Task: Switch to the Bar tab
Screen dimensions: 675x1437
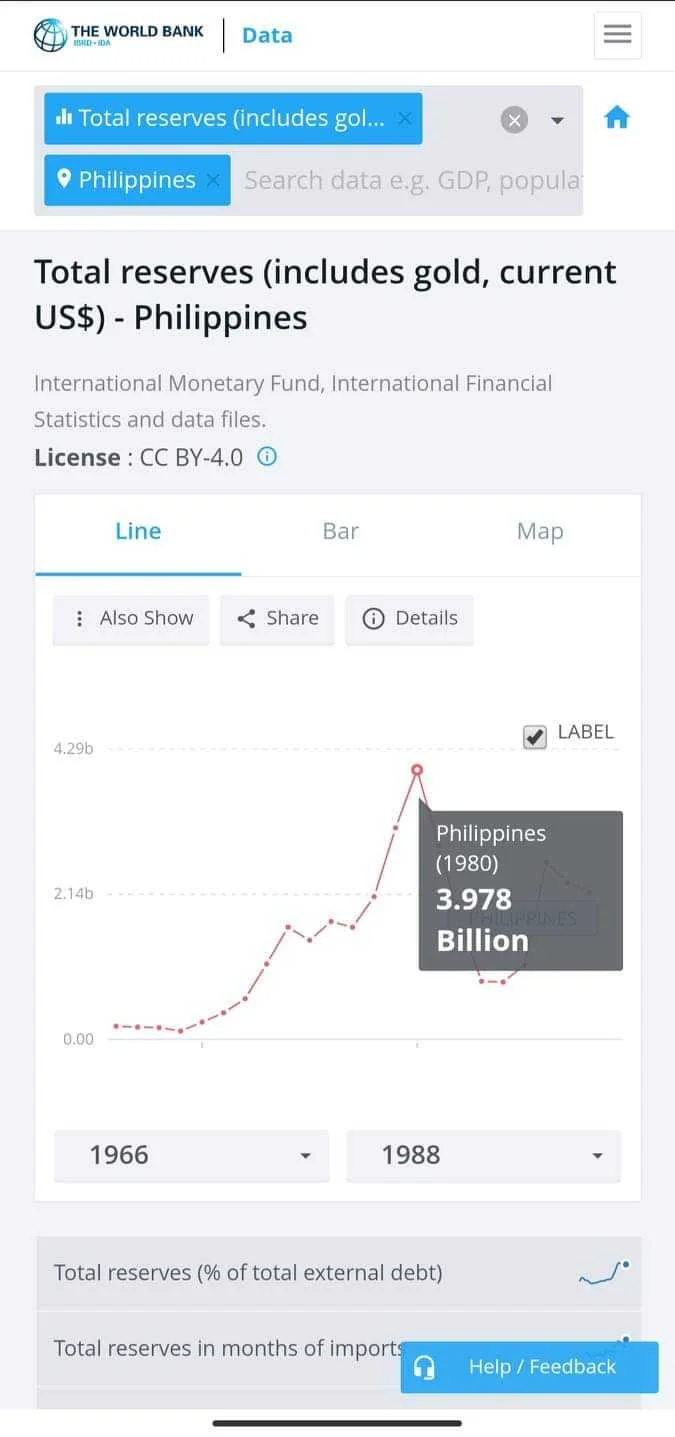Action: click(340, 533)
